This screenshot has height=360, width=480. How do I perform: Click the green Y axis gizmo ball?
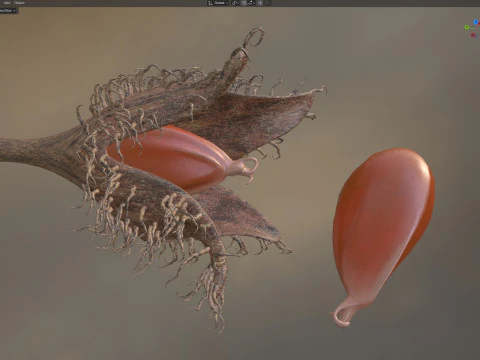tap(467, 27)
